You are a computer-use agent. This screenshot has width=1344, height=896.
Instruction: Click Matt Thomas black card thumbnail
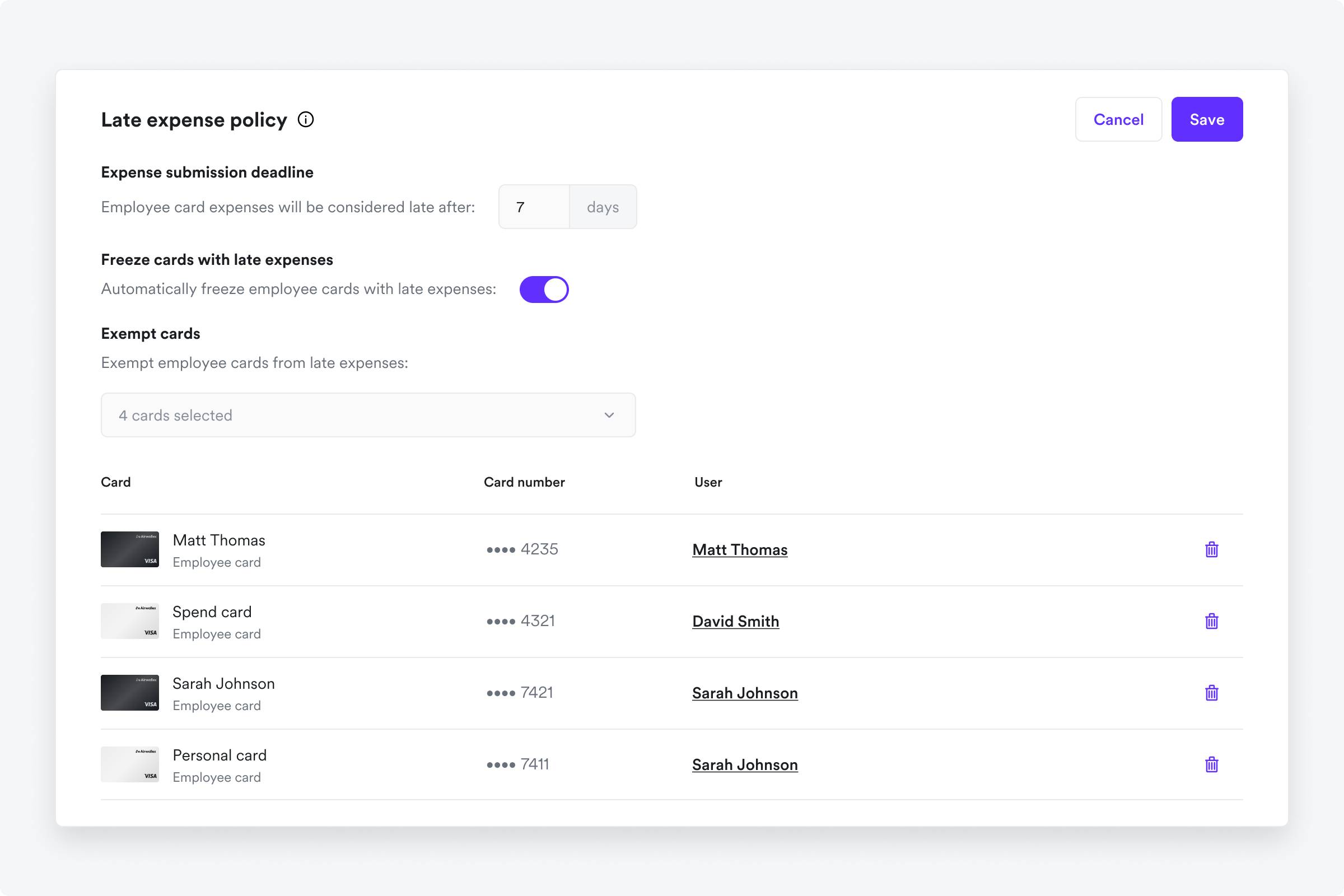[130, 549]
